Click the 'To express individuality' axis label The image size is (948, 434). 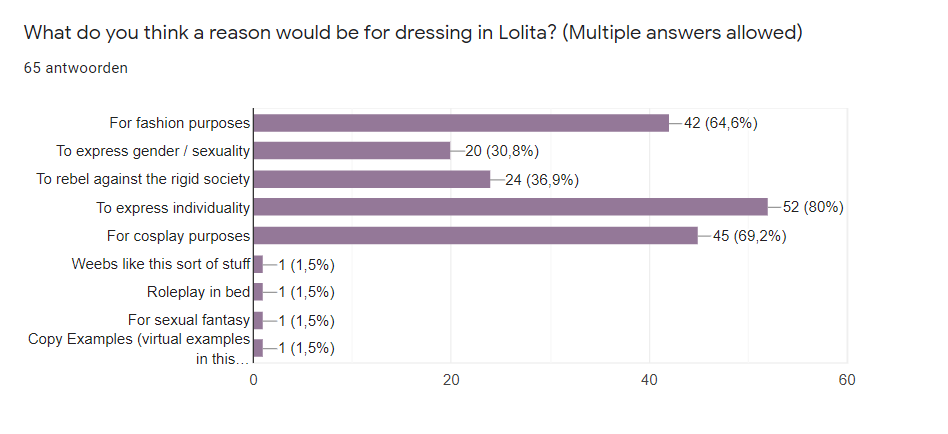(x=172, y=207)
